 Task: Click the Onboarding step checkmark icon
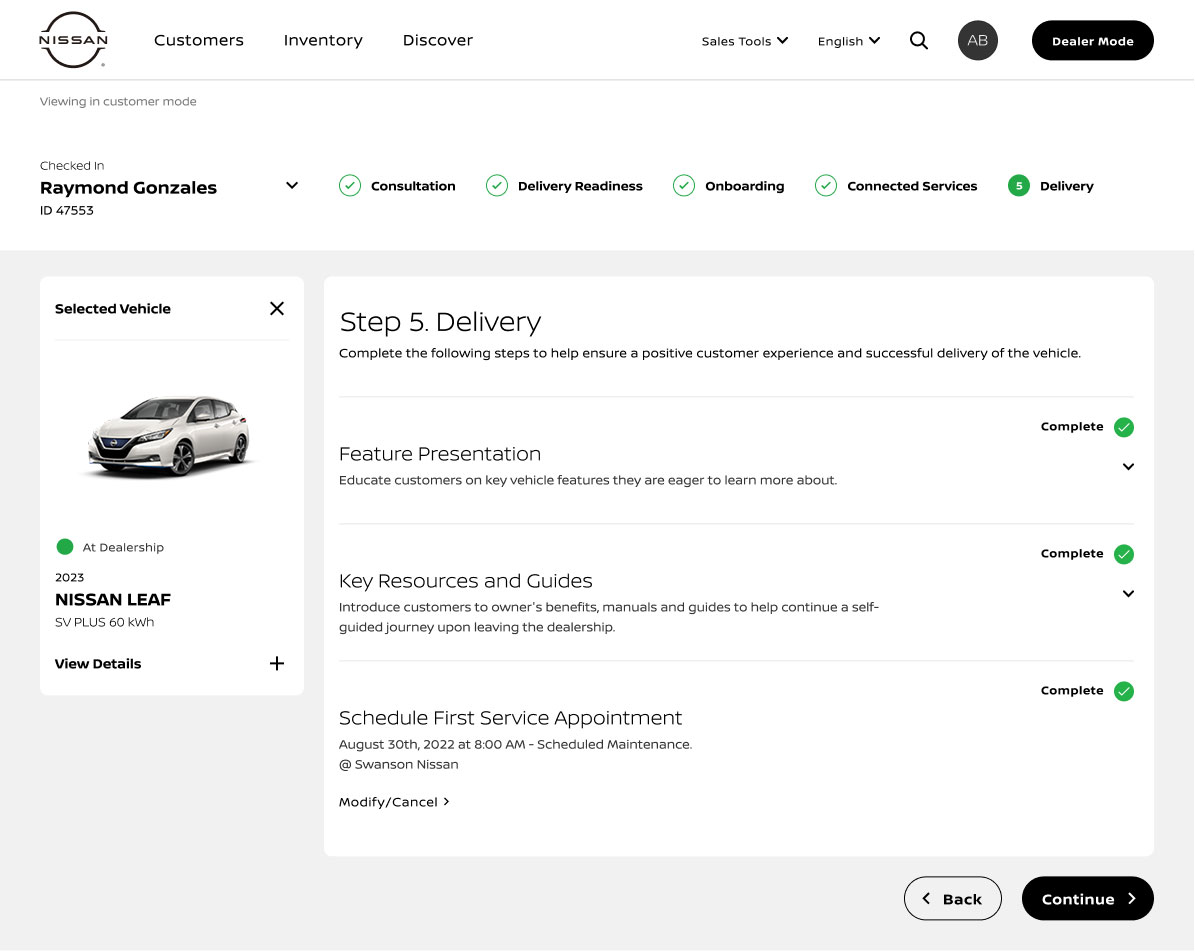point(684,186)
